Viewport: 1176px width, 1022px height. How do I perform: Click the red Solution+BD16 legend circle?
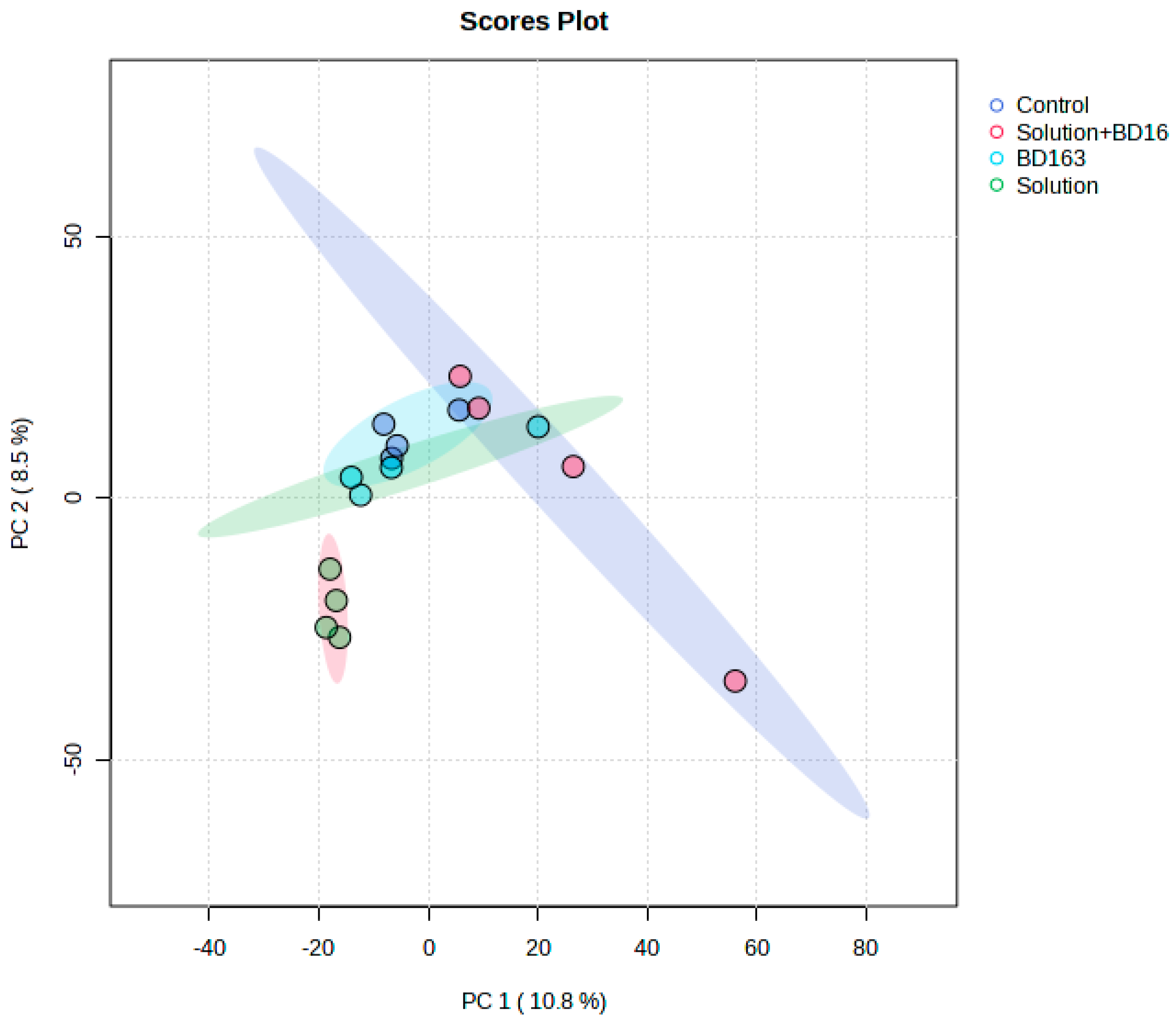[996, 132]
